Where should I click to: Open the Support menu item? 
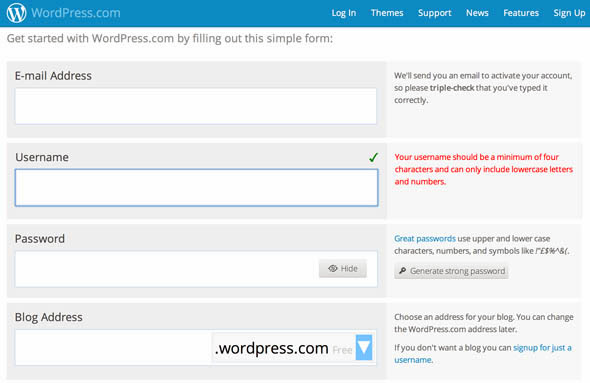[435, 13]
